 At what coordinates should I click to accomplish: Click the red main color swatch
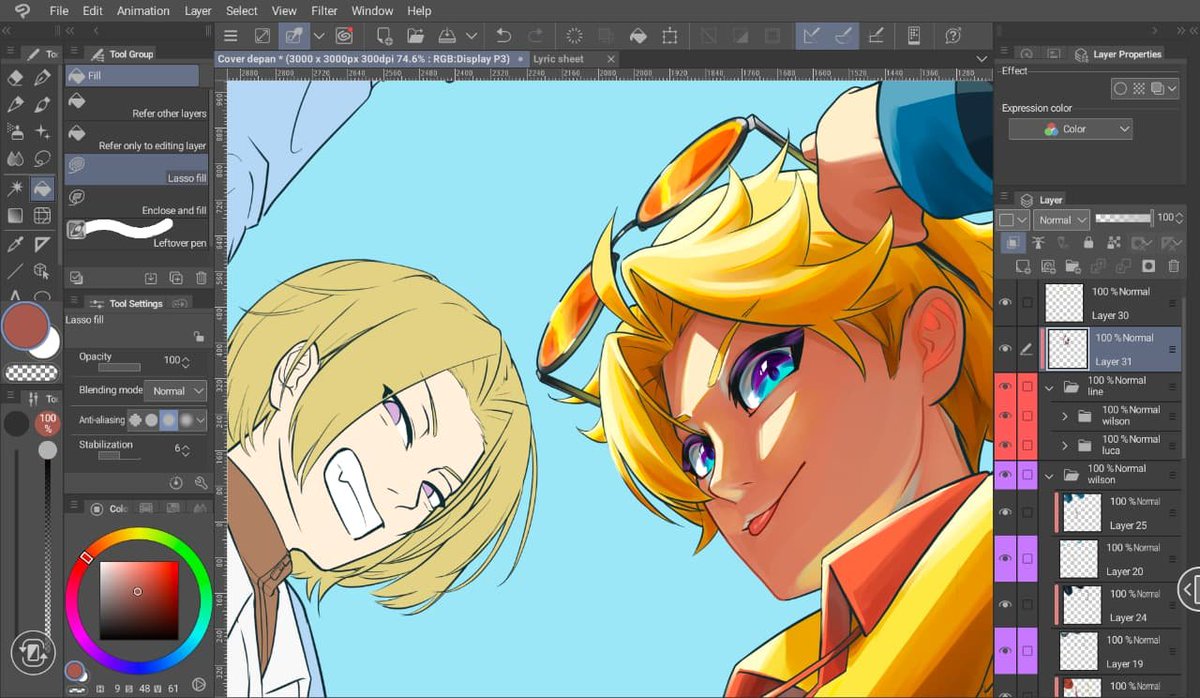[x=26, y=327]
